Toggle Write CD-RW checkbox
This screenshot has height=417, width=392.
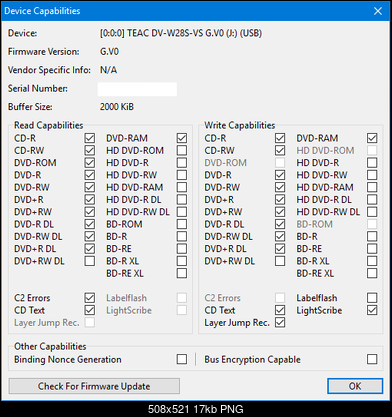(x=280, y=150)
